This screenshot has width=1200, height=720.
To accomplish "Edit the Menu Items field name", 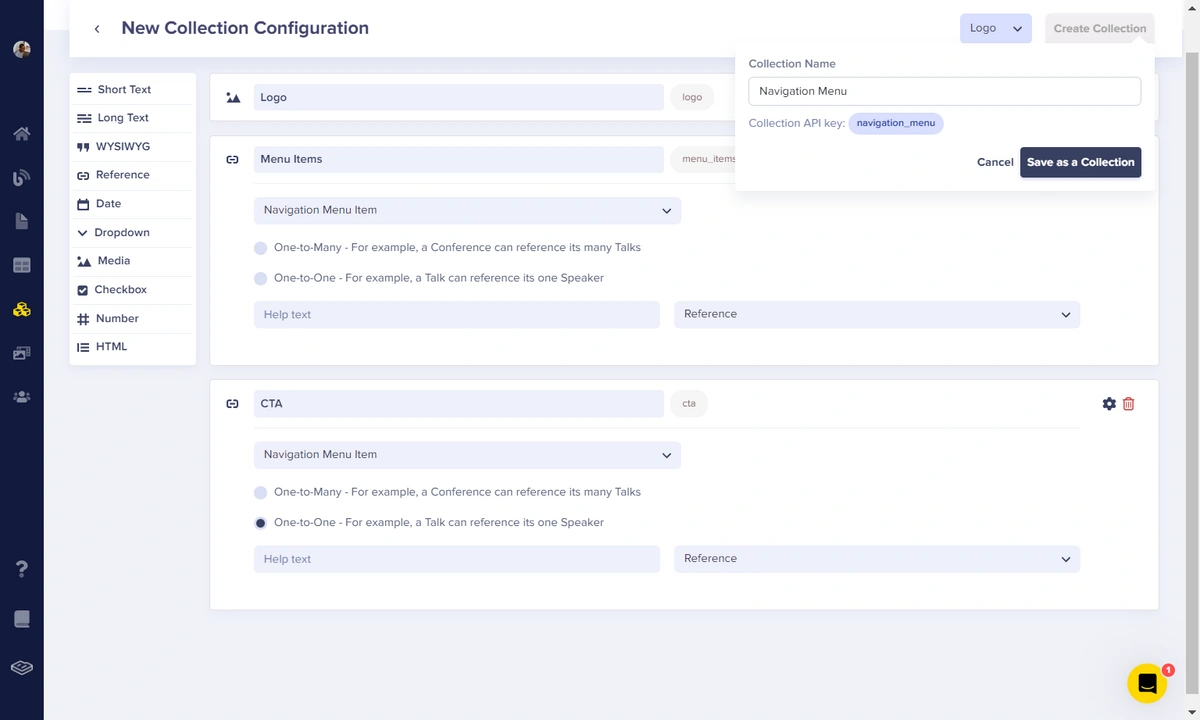I will (x=458, y=159).
